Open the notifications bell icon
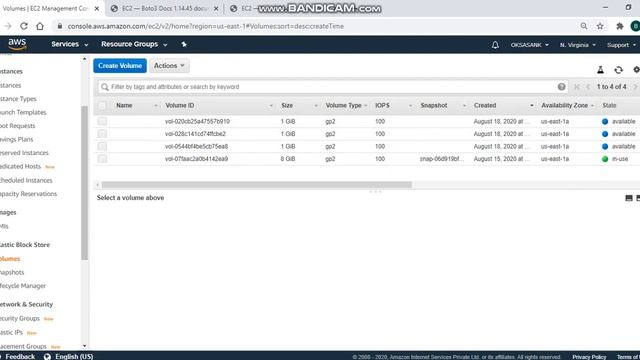This screenshot has height=360, width=640. coord(495,45)
